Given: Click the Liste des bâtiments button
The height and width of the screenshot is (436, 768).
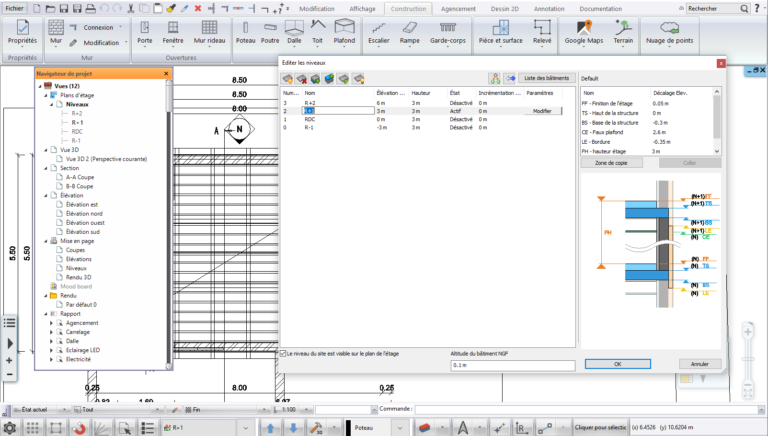Looking at the screenshot, I should (x=547, y=78).
